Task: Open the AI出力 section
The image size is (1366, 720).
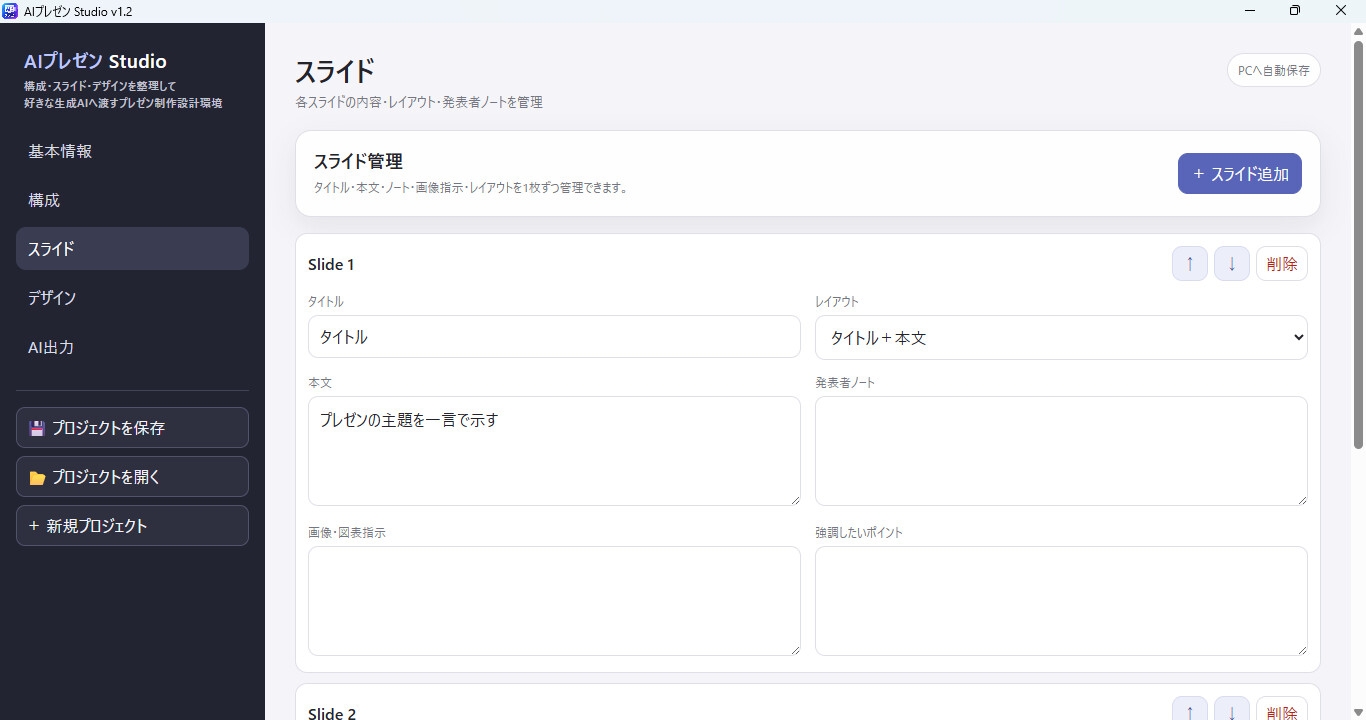Action: coord(132,347)
